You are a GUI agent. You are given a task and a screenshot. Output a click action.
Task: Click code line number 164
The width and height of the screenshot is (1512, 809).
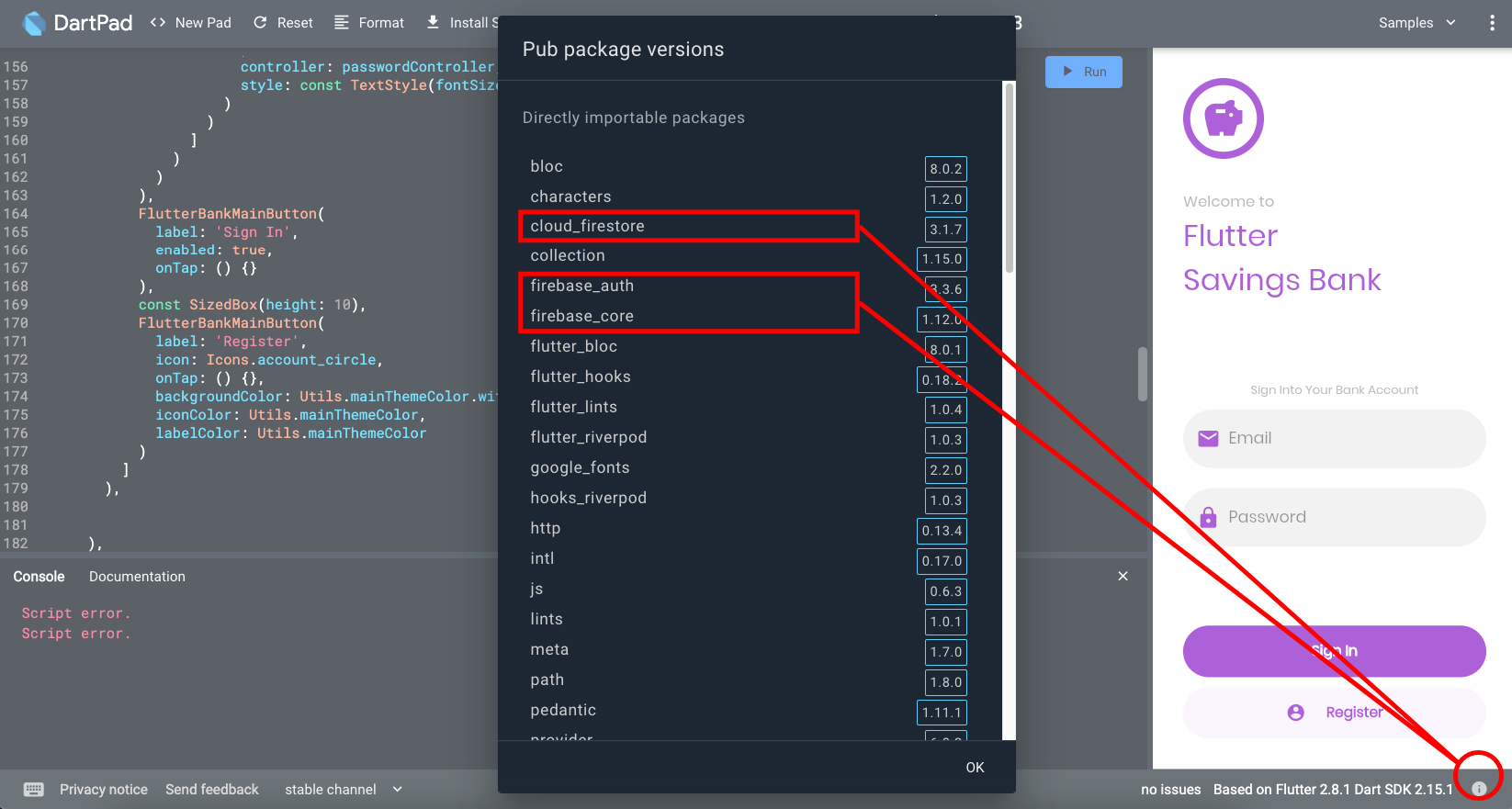pos(16,214)
